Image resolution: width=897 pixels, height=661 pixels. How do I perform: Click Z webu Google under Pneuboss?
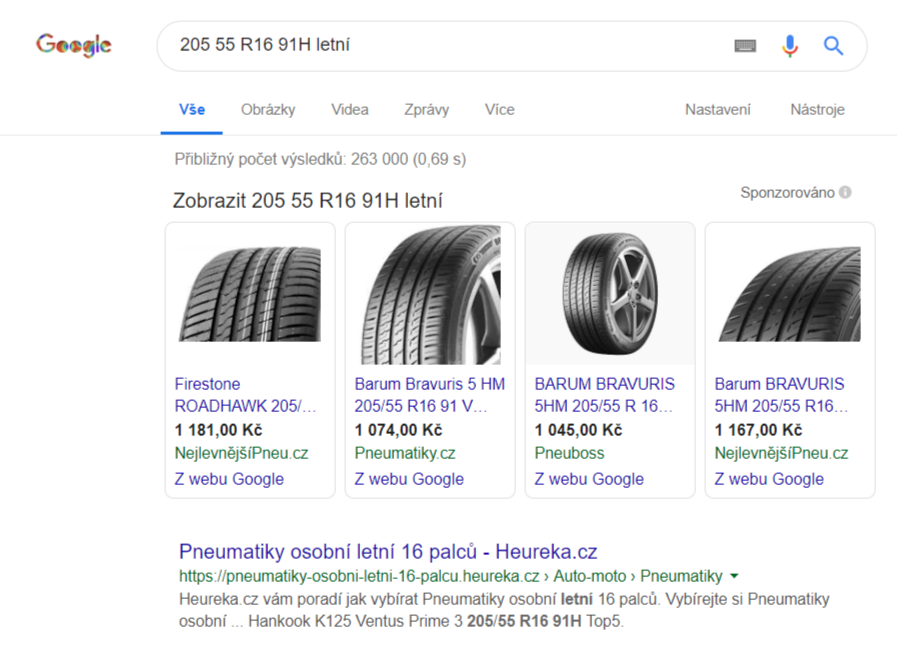[589, 479]
